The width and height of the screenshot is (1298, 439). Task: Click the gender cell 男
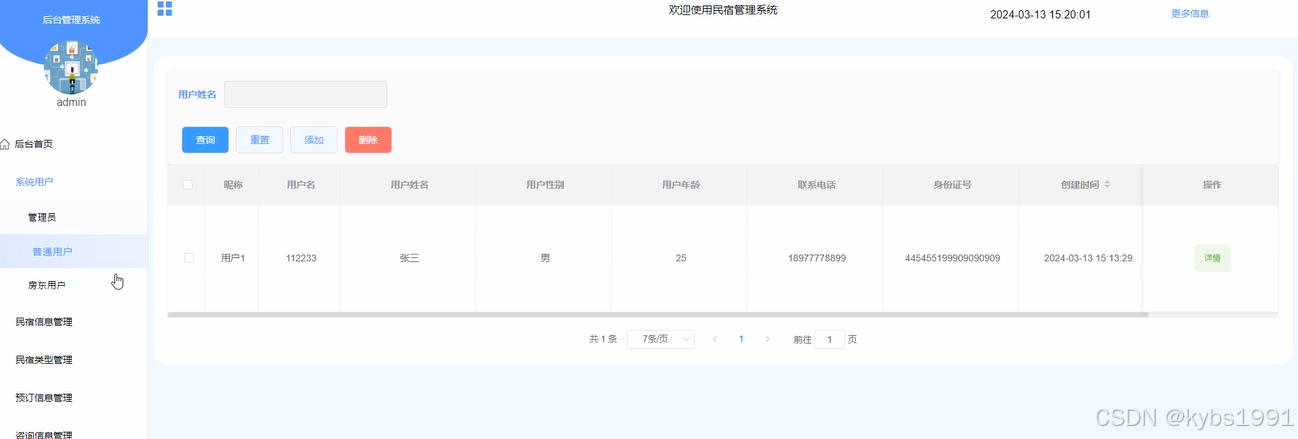(545, 258)
